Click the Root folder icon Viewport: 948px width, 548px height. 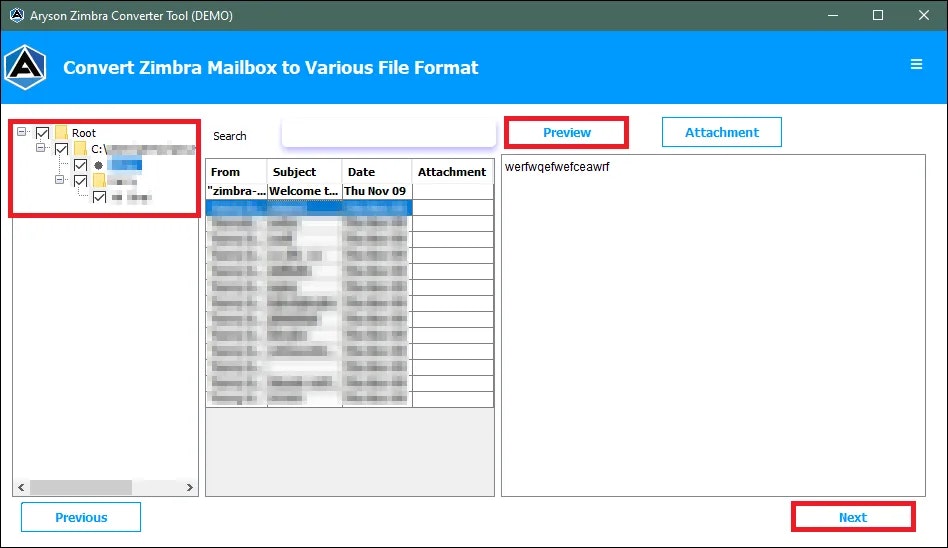(61, 132)
